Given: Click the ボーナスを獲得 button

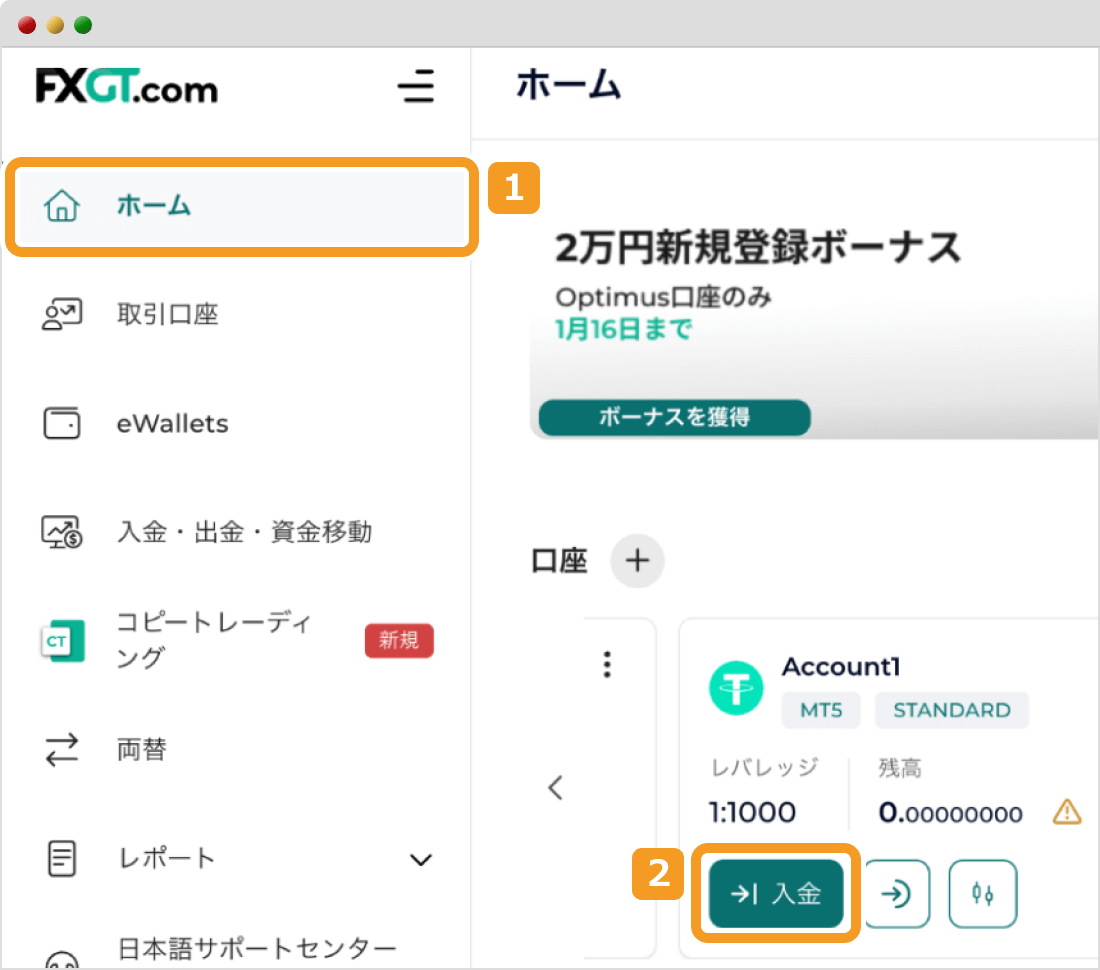Looking at the screenshot, I should (x=673, y=418).
